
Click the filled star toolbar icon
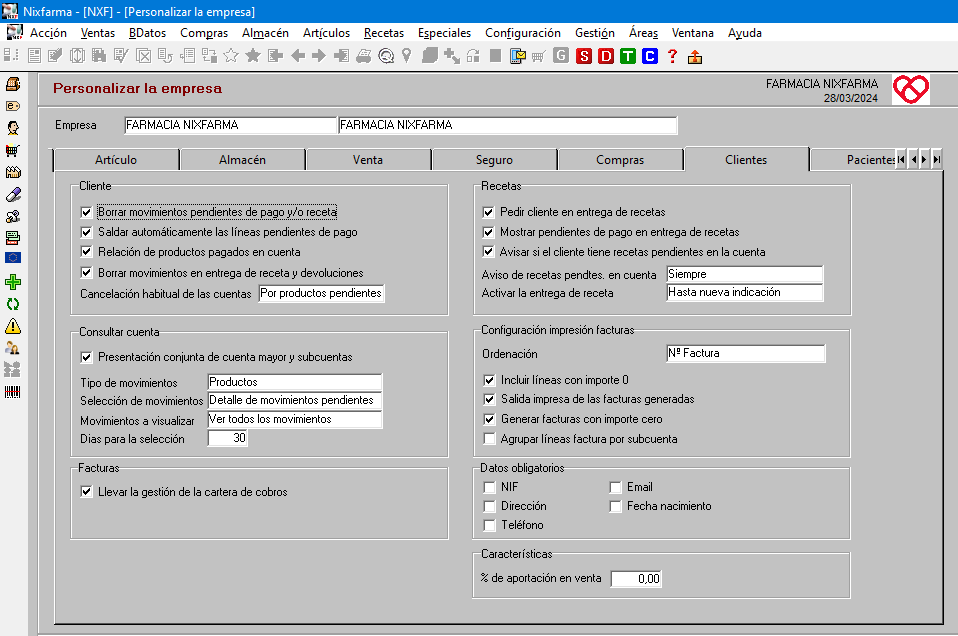[252, 56]
